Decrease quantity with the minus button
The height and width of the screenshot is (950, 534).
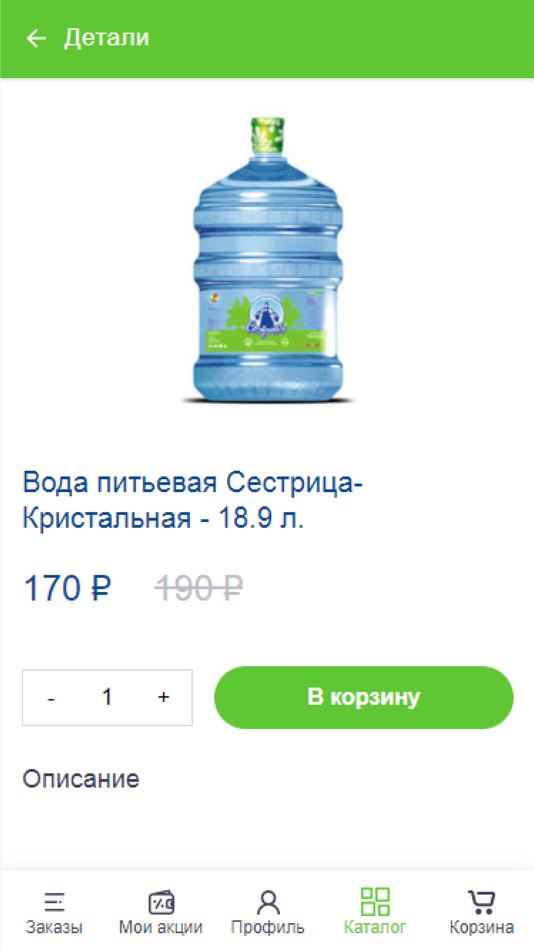point(52,698)
